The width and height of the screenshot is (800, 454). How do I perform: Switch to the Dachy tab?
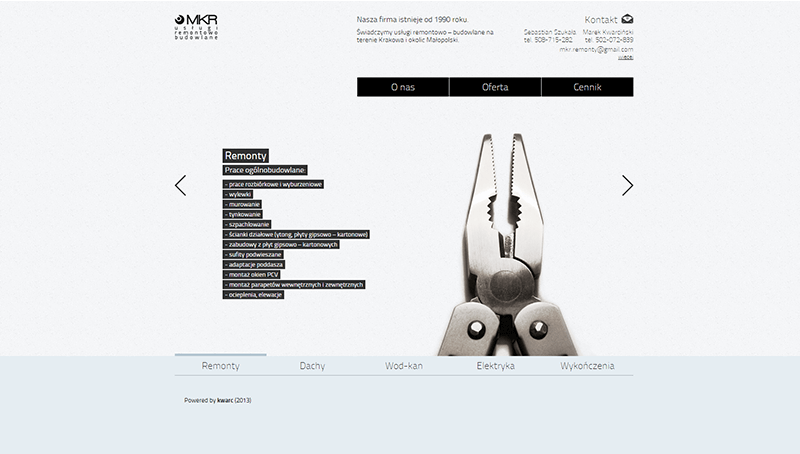pos(312,366)
